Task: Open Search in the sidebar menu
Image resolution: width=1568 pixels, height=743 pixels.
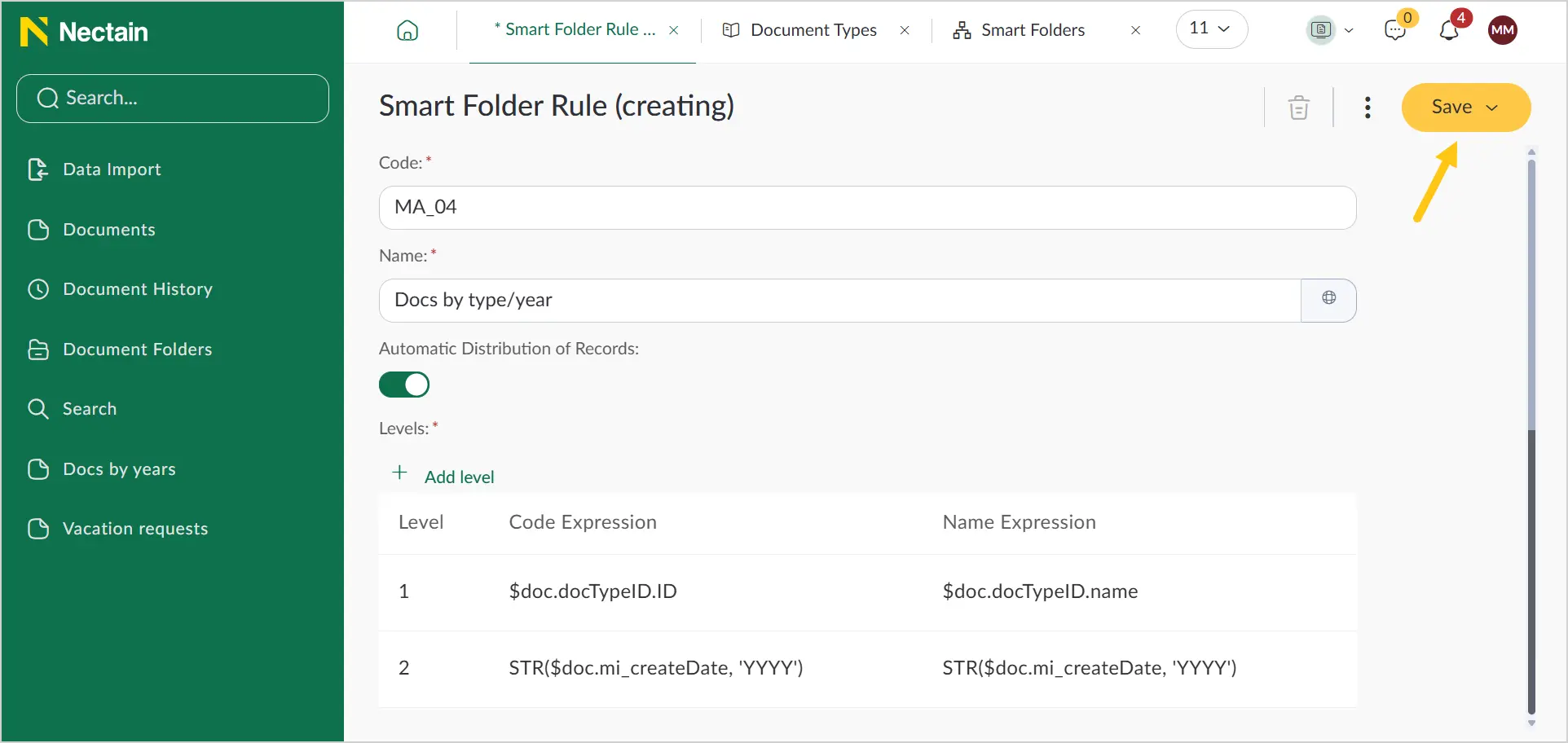Action: (x=72, y=409)
